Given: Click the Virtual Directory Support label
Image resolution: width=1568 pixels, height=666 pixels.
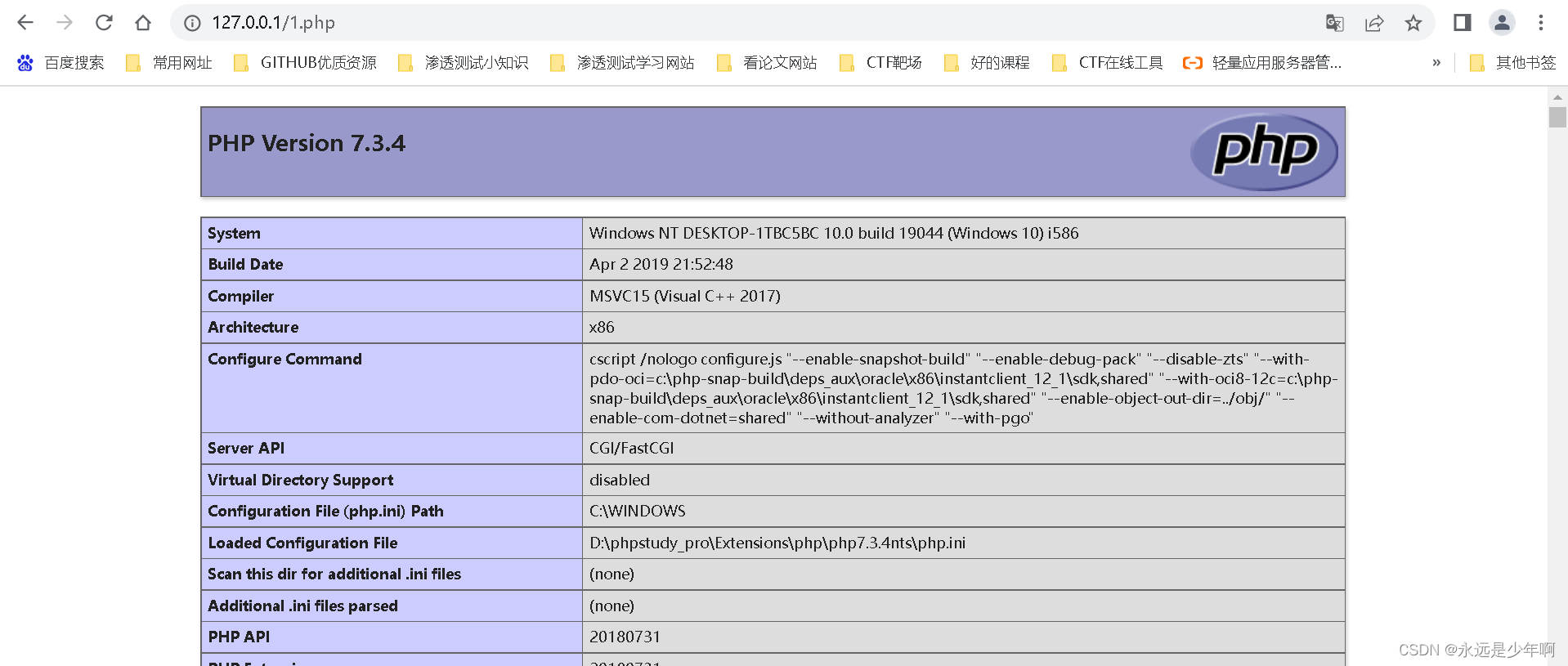Looking at the screenshot, I should click(300, 480).
